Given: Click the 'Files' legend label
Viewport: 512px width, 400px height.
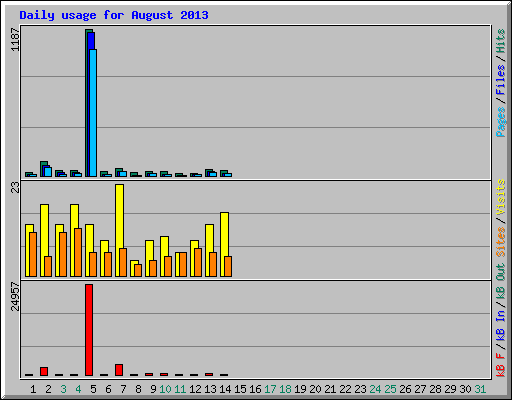Looking at the screenshot, I should point(501,80).
